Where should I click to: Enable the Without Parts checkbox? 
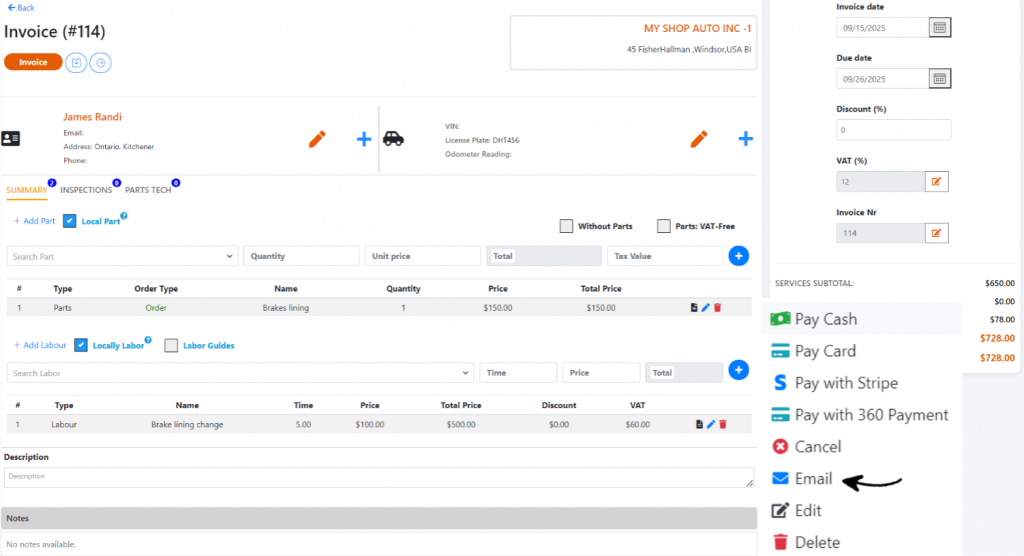click(567, 226)
